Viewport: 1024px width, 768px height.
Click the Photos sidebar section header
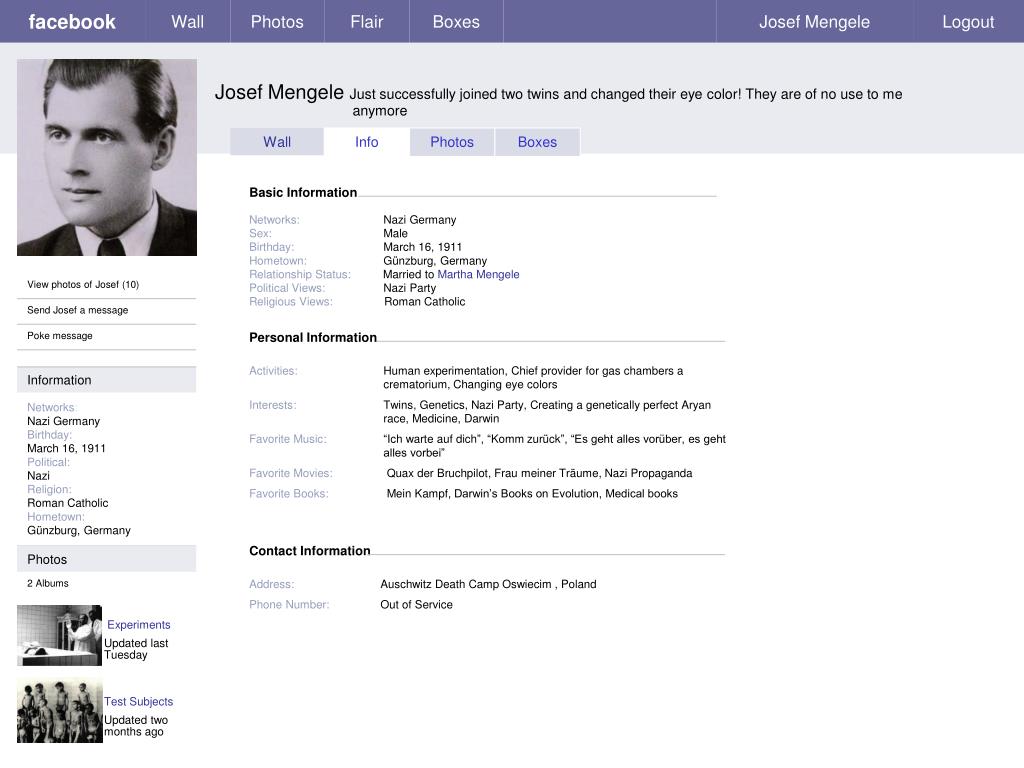coord(106,559)
